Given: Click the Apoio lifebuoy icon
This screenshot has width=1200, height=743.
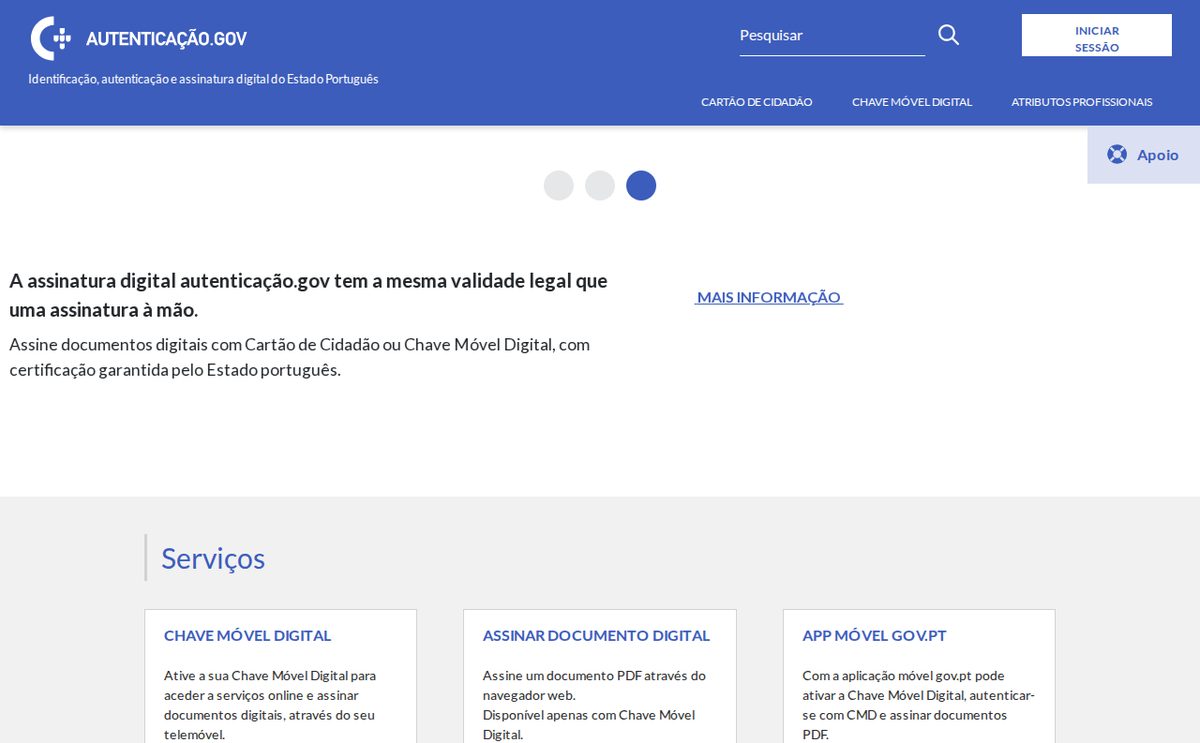Looking at the screenshot, I should (1117, 155).
